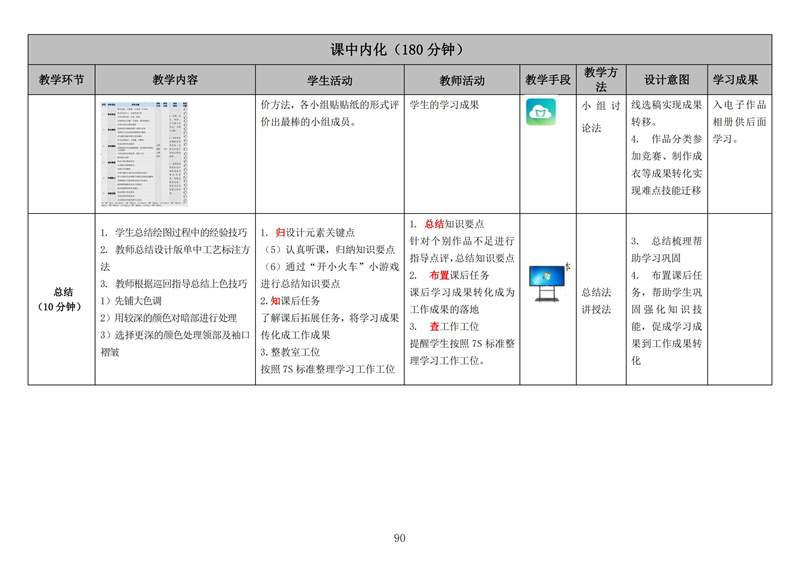
Task: Click the 教学手段 column header
Action: (548, 80)
